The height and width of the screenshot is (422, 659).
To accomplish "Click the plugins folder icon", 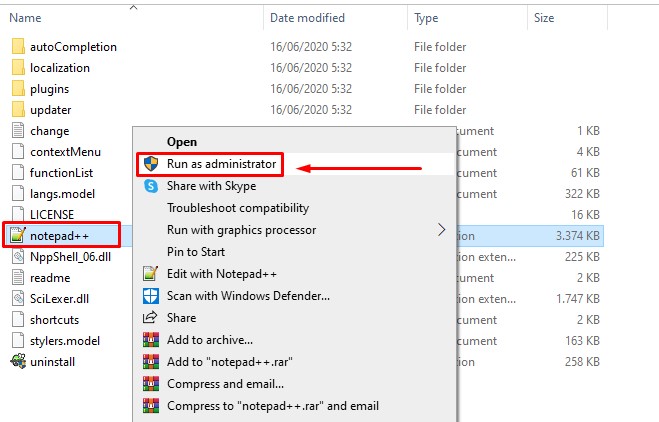I will [x=18, y=88].
